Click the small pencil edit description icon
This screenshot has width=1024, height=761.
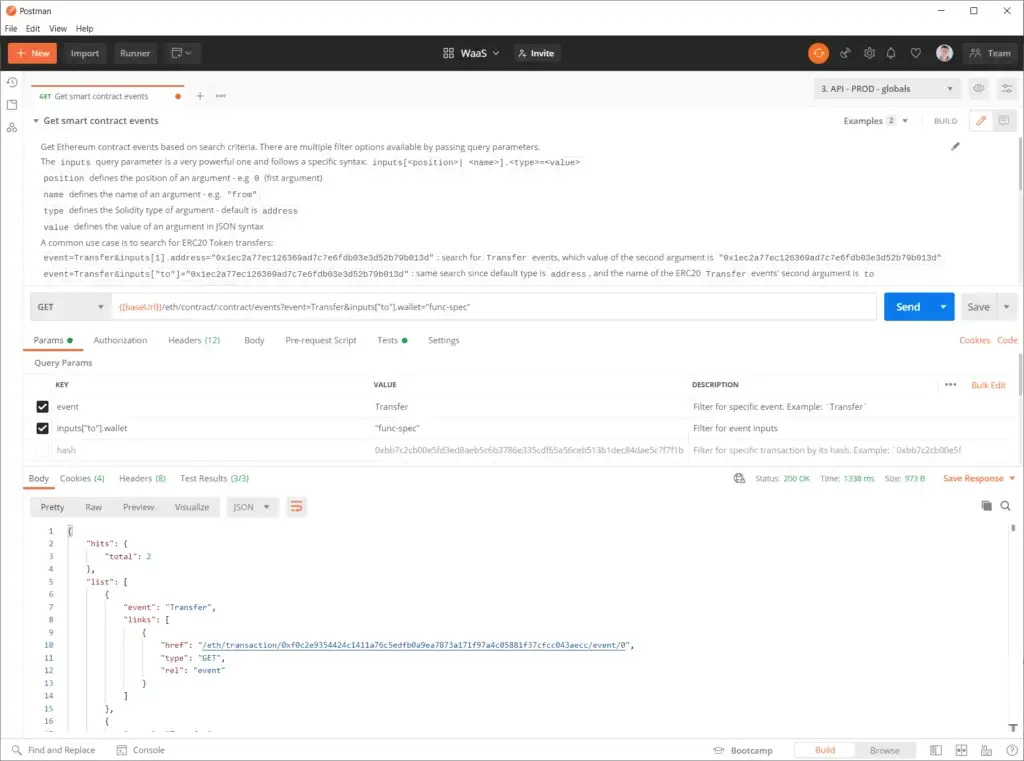point(955,147)
